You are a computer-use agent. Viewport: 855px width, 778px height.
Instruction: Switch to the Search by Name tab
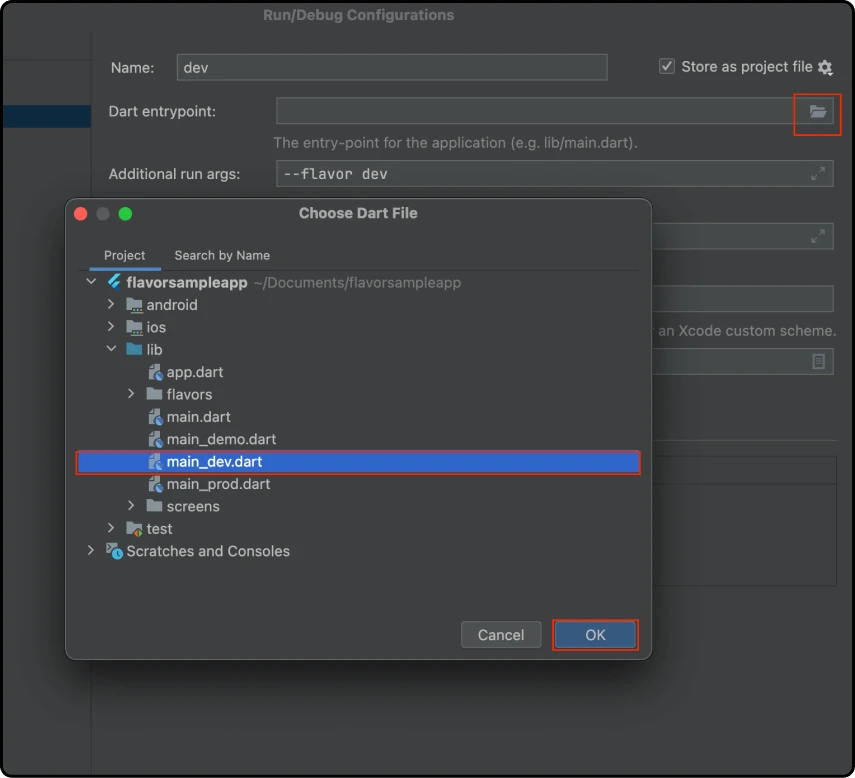coord(222,255)
